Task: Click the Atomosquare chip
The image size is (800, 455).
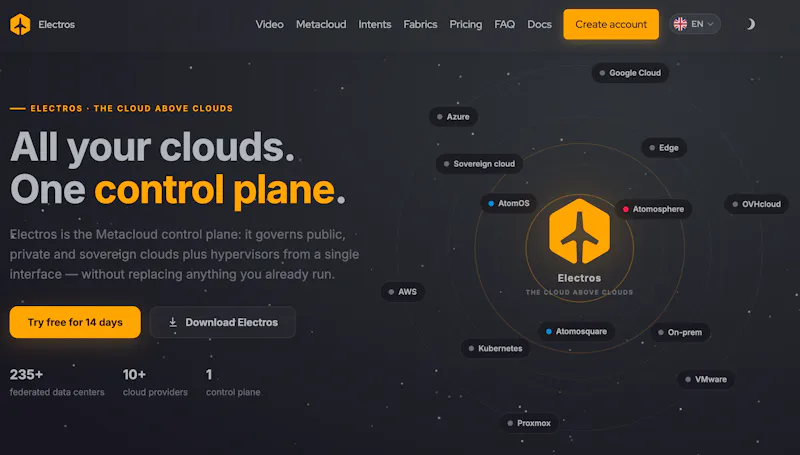Action: 577,332
